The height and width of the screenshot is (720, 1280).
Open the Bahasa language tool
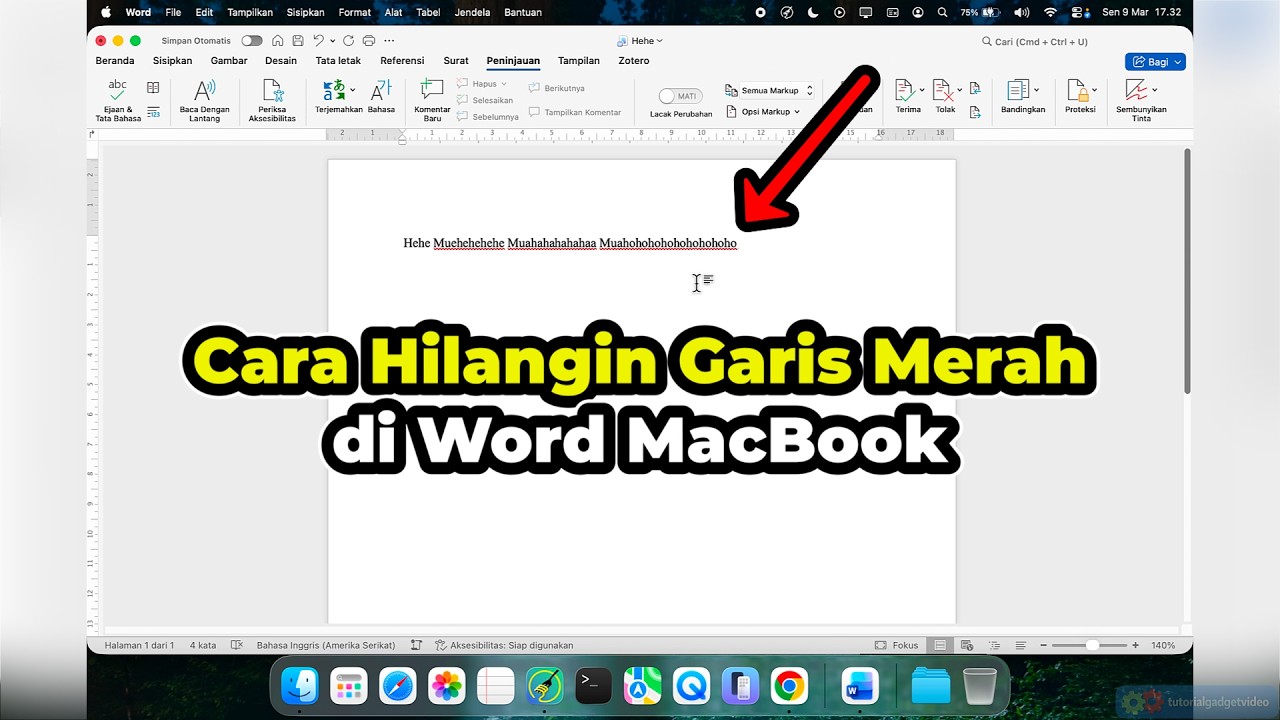coord(381,97)
